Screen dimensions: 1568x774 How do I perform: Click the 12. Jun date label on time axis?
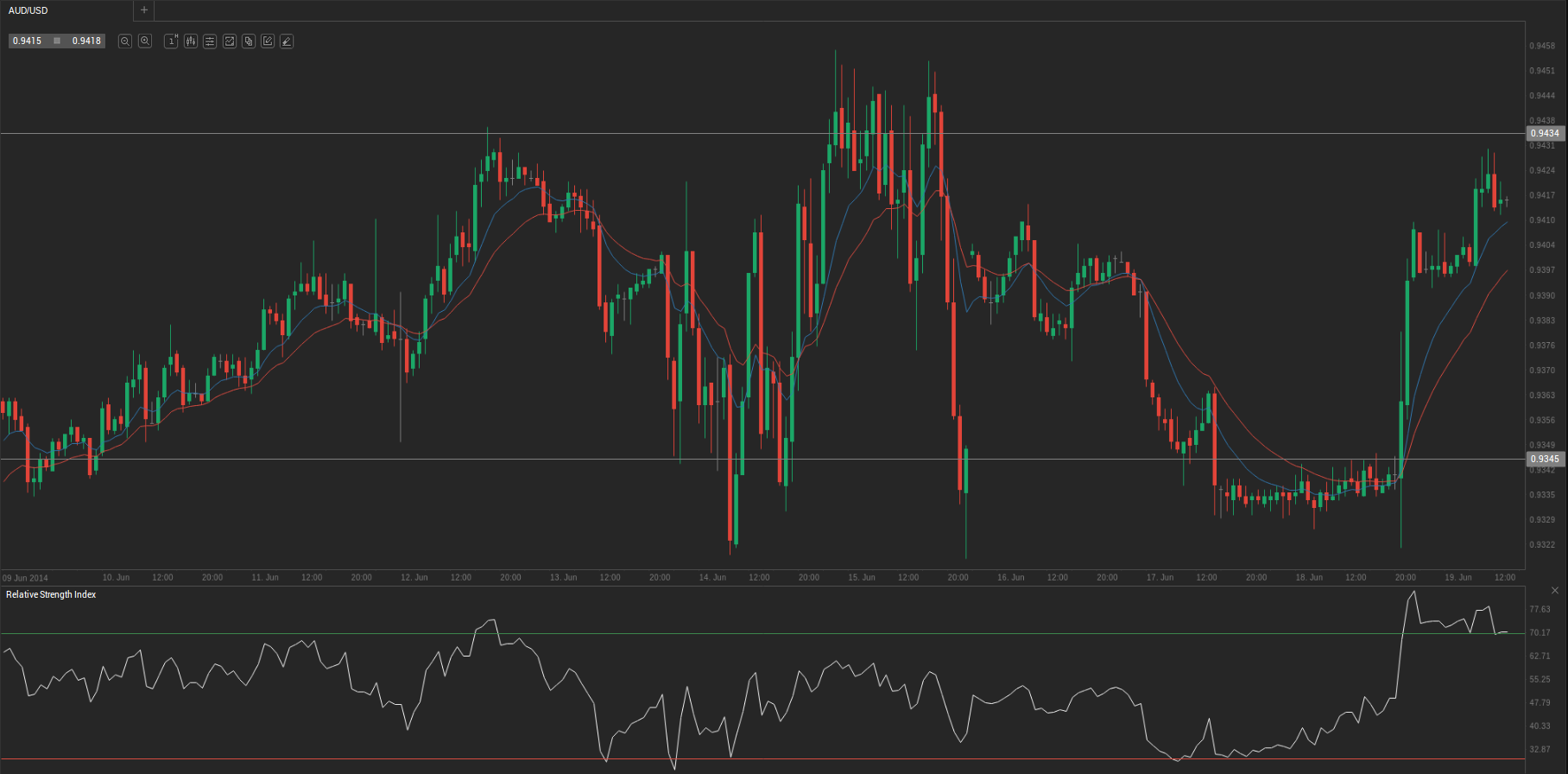pos(414,577)
